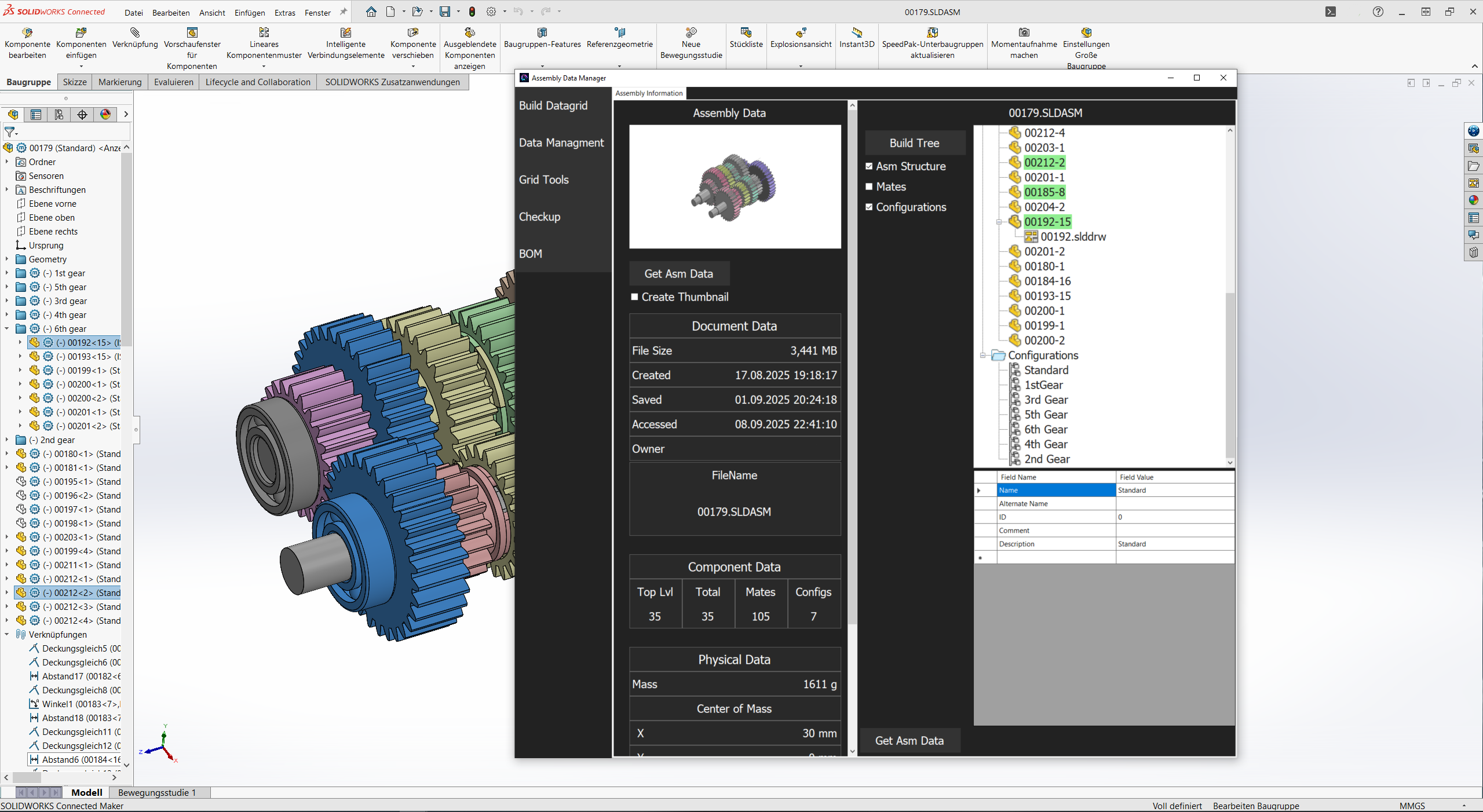The height and width of the screenshot is (812, 1483).
Task: Open Baugruppen-Features tool
Action: pyautogui.click(x=542, y=32)
